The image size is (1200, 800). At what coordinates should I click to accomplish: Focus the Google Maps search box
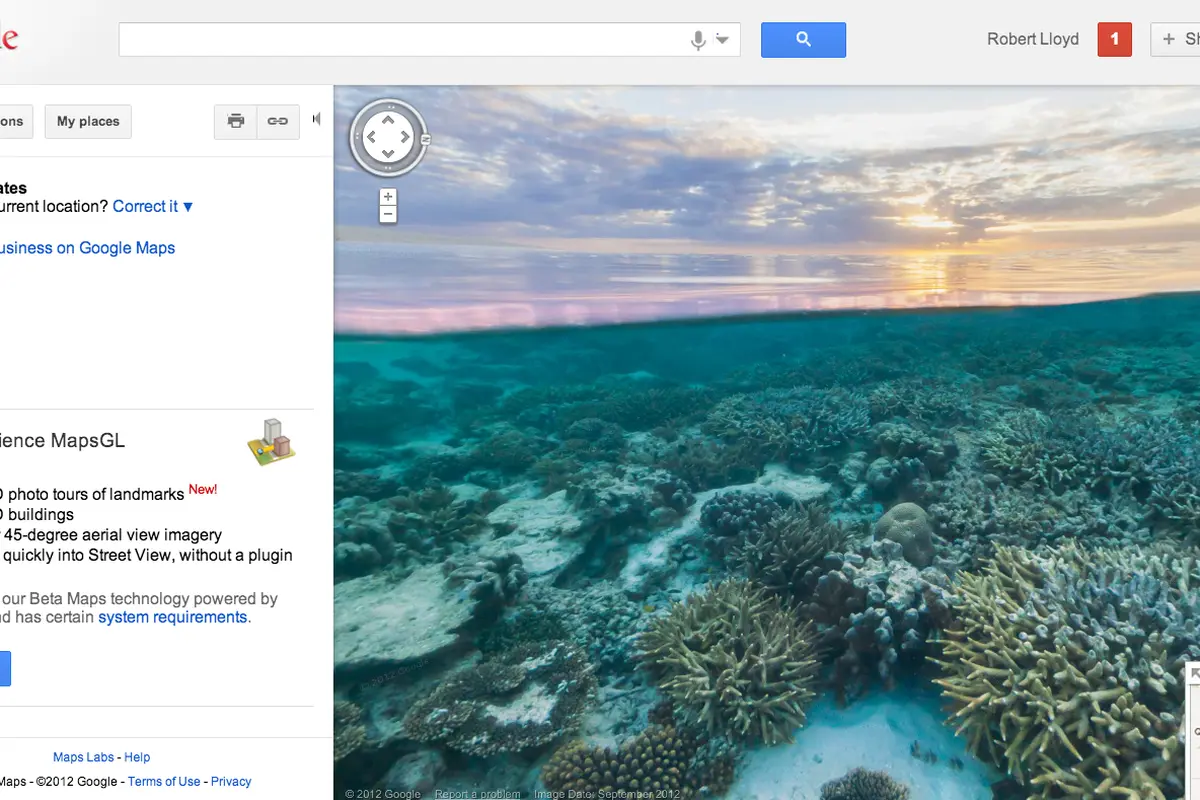(x=430, y=40)
